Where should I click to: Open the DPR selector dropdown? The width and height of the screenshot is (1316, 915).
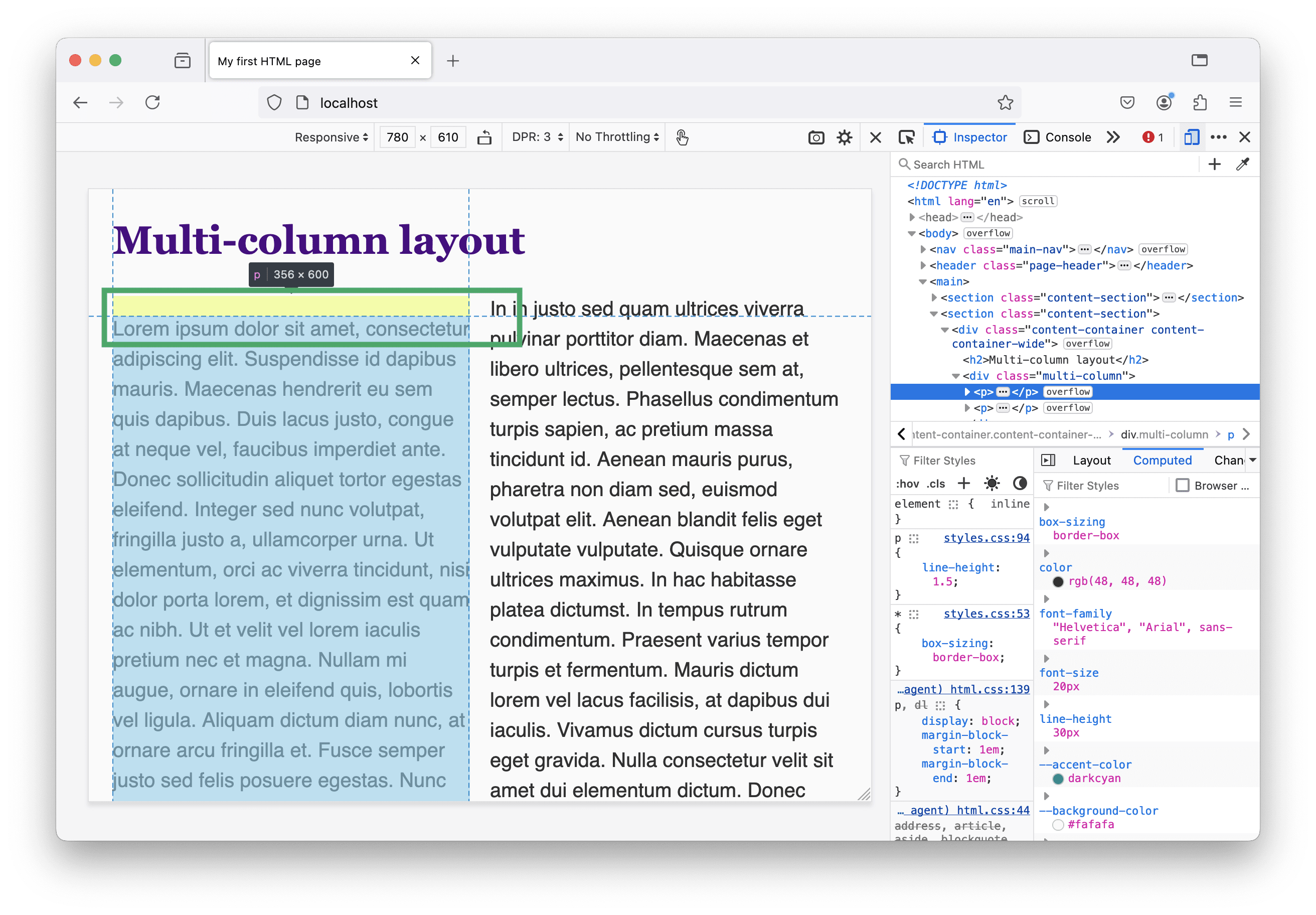[537, 137]
